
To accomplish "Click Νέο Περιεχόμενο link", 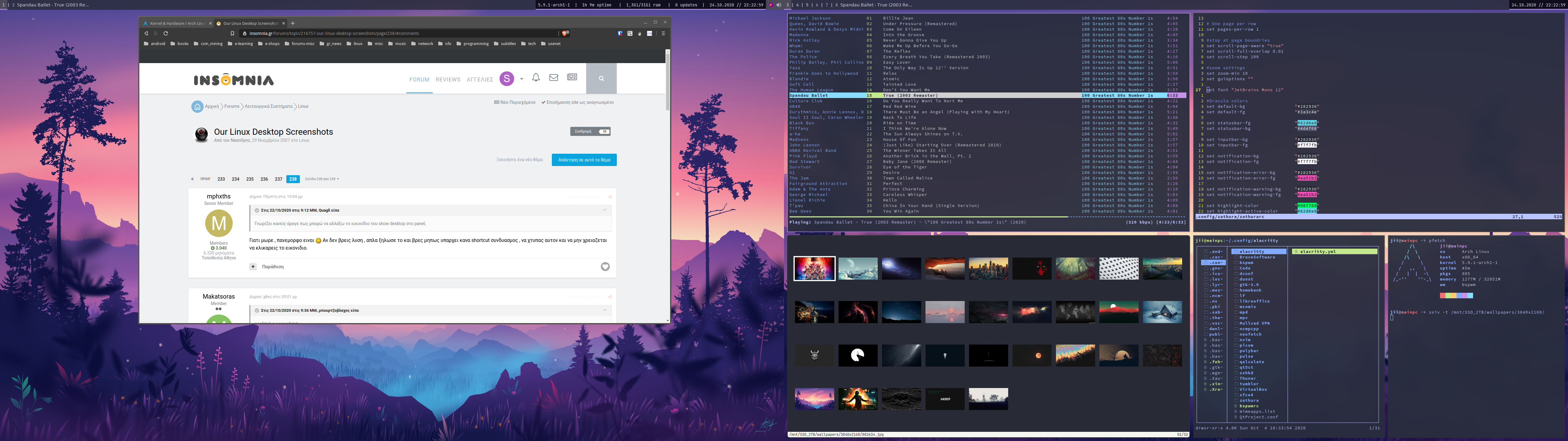I will (515, 102).
